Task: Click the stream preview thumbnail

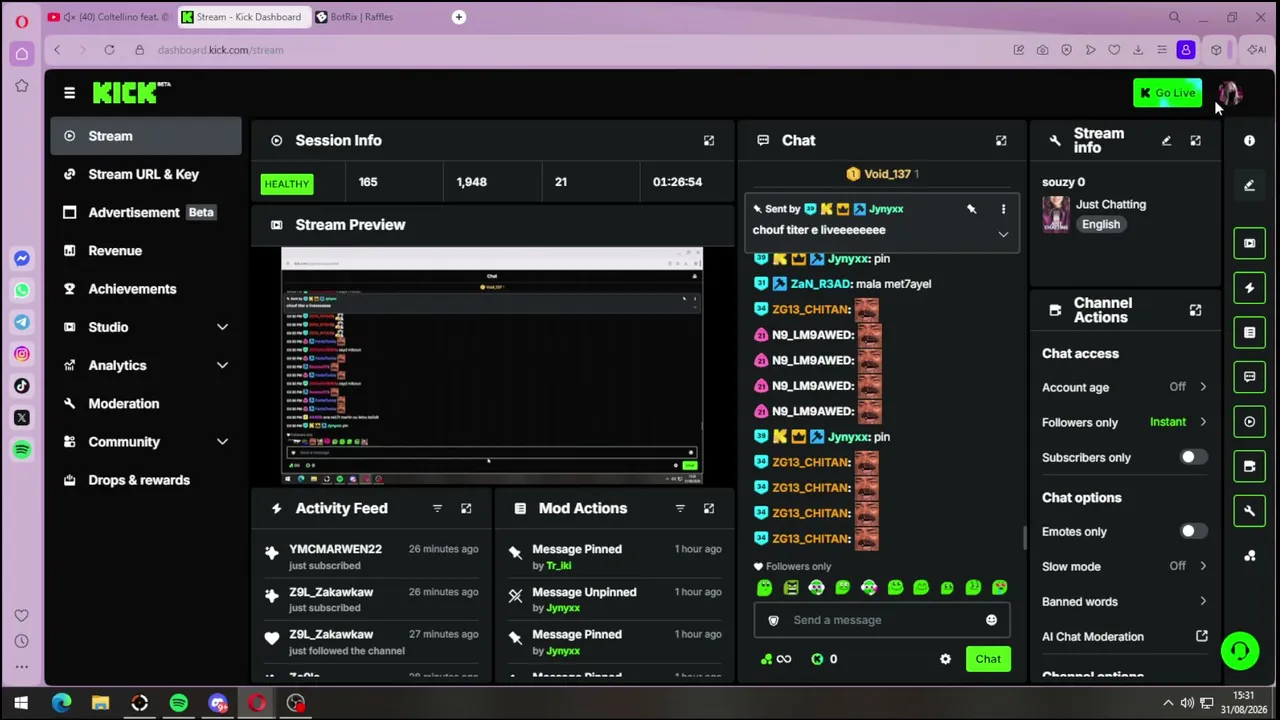Action: click(x=492, y=365)
